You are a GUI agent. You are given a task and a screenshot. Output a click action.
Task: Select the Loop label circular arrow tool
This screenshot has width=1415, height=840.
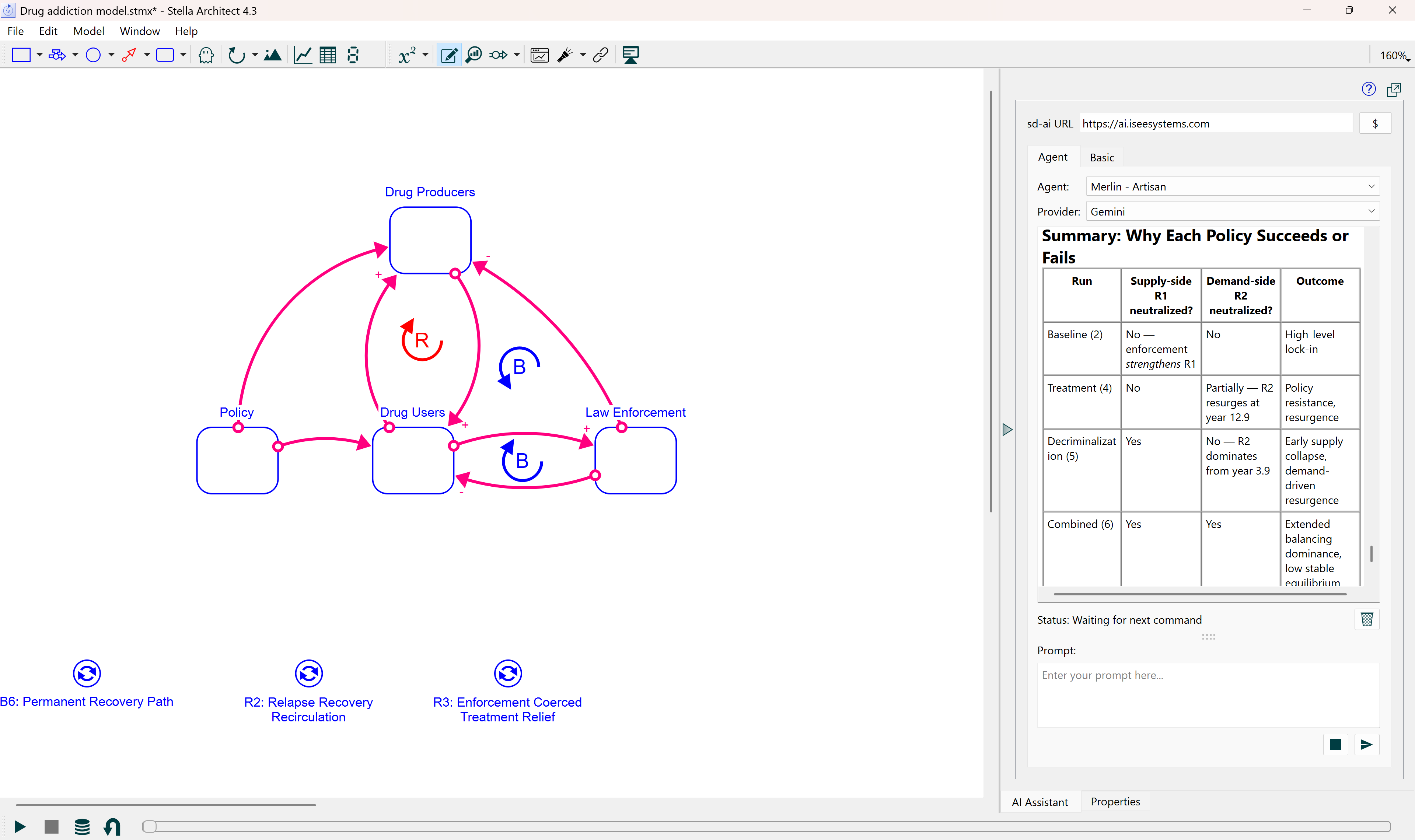237,55
